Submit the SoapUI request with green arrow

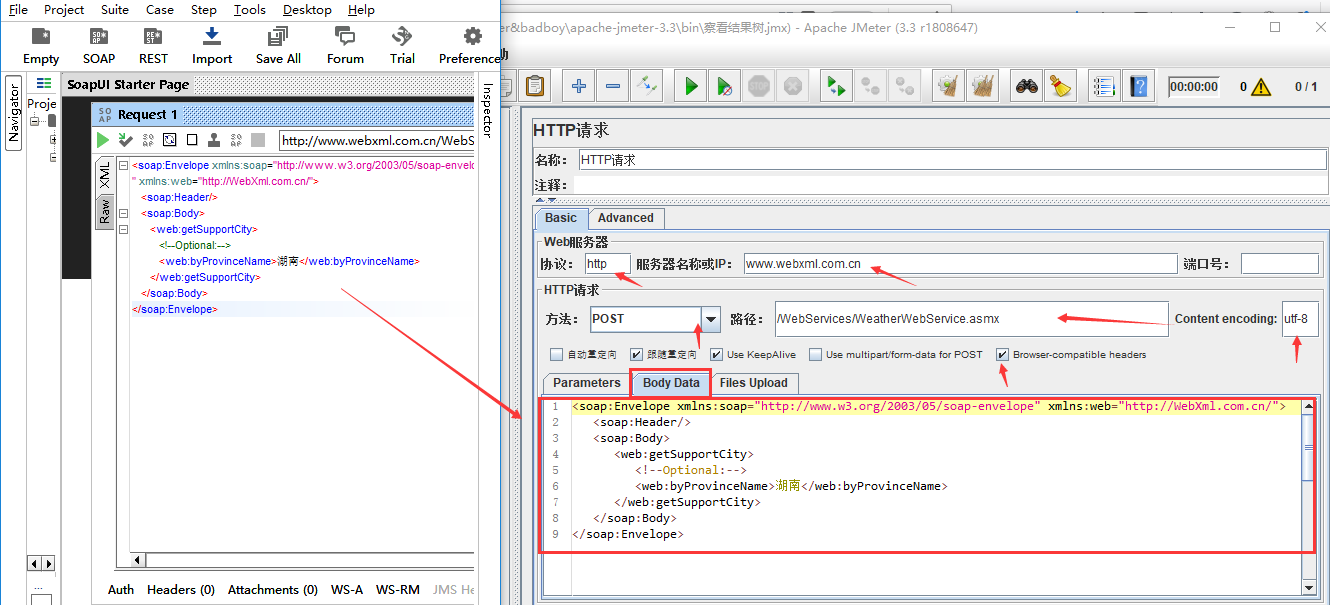(x=102, y=140)
